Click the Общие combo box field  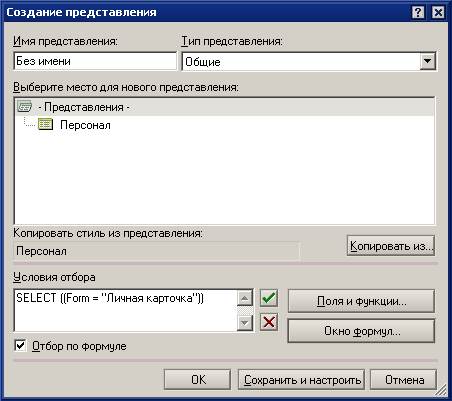[x=309, y=61]
